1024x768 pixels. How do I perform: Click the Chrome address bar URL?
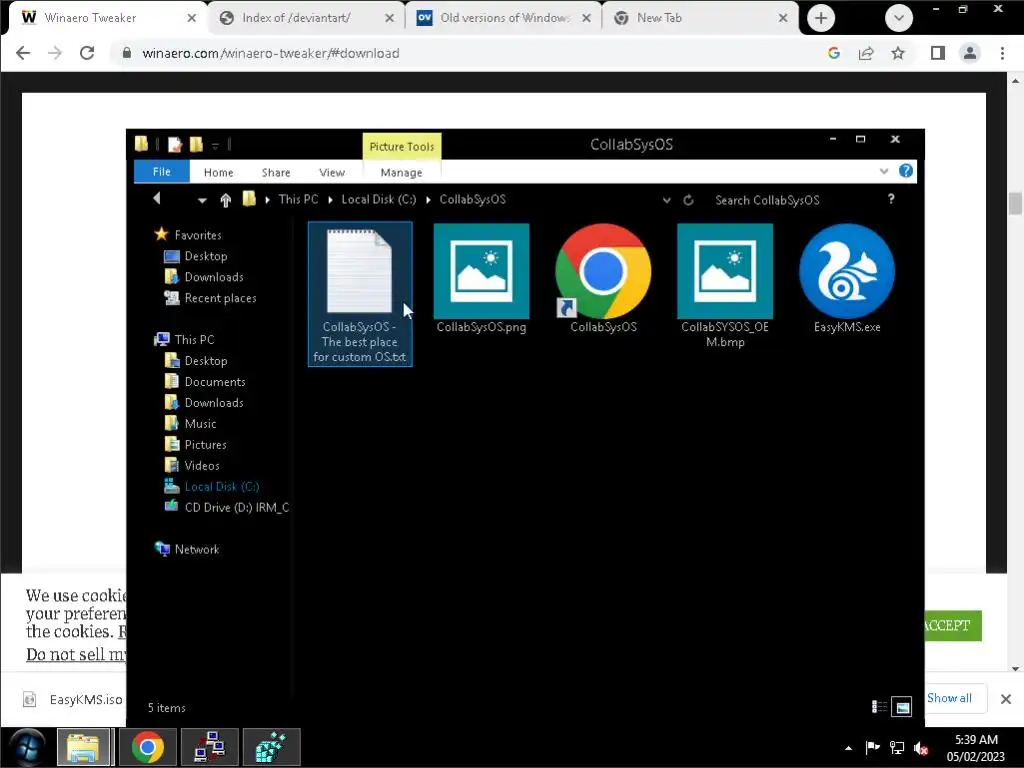[x=270, y=53]
